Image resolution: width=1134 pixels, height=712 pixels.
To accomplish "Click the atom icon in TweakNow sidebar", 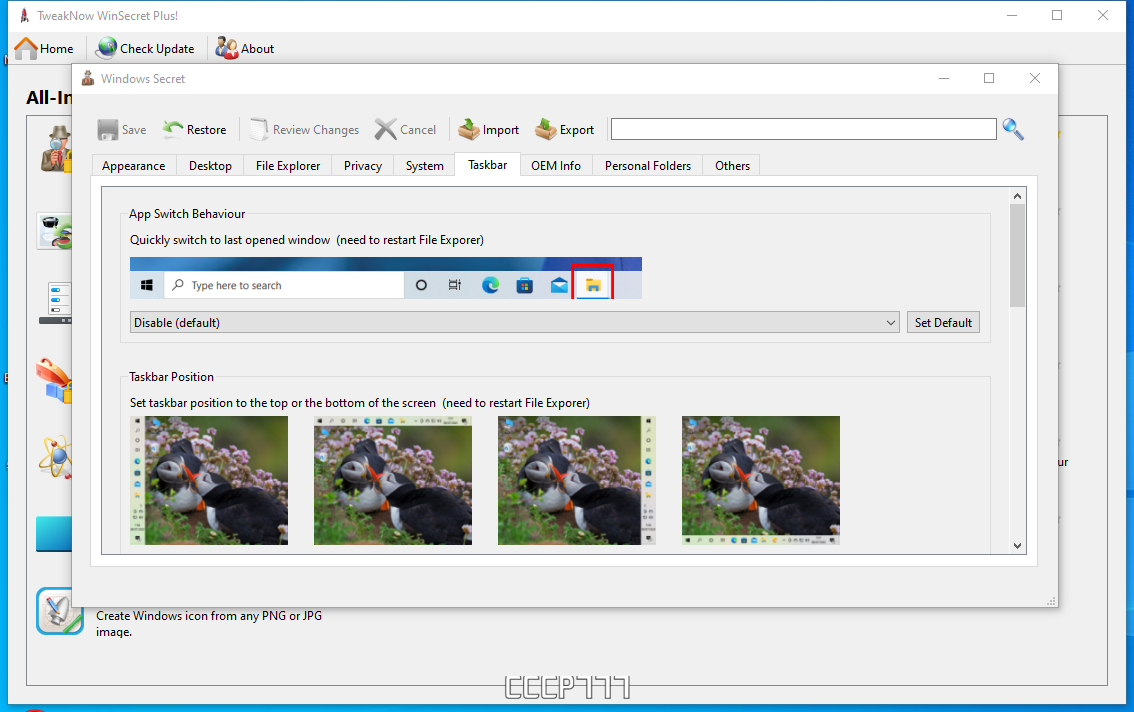I will coord(56,458).
